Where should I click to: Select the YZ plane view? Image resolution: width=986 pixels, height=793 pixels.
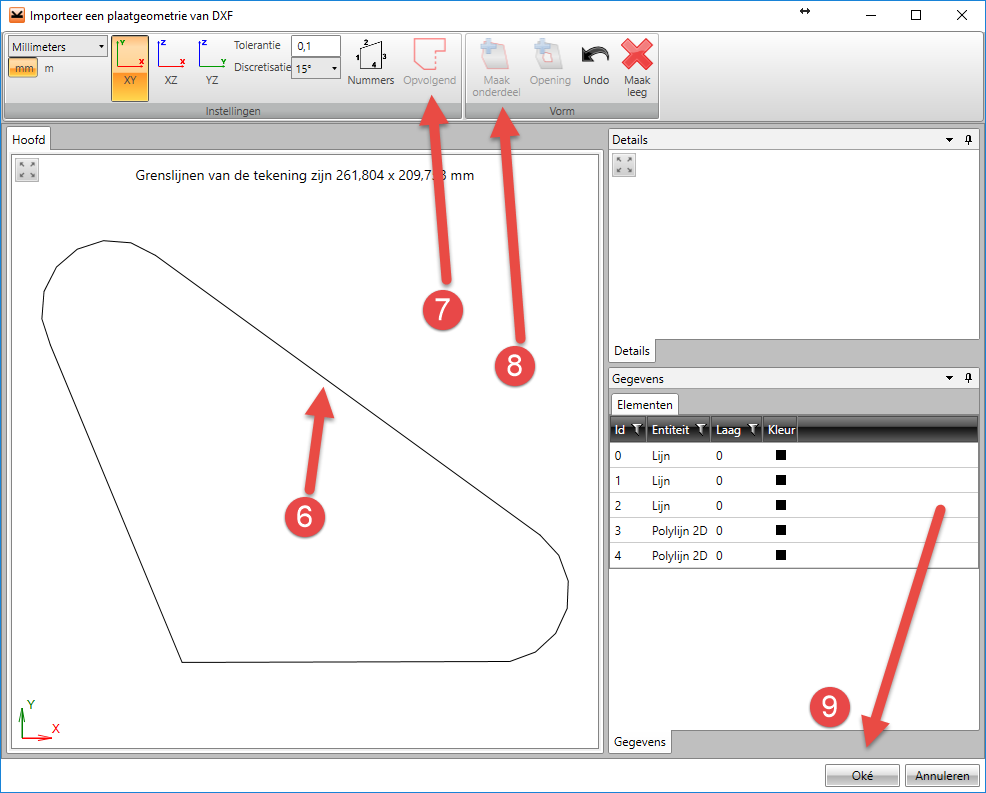[x=212, y=62]
